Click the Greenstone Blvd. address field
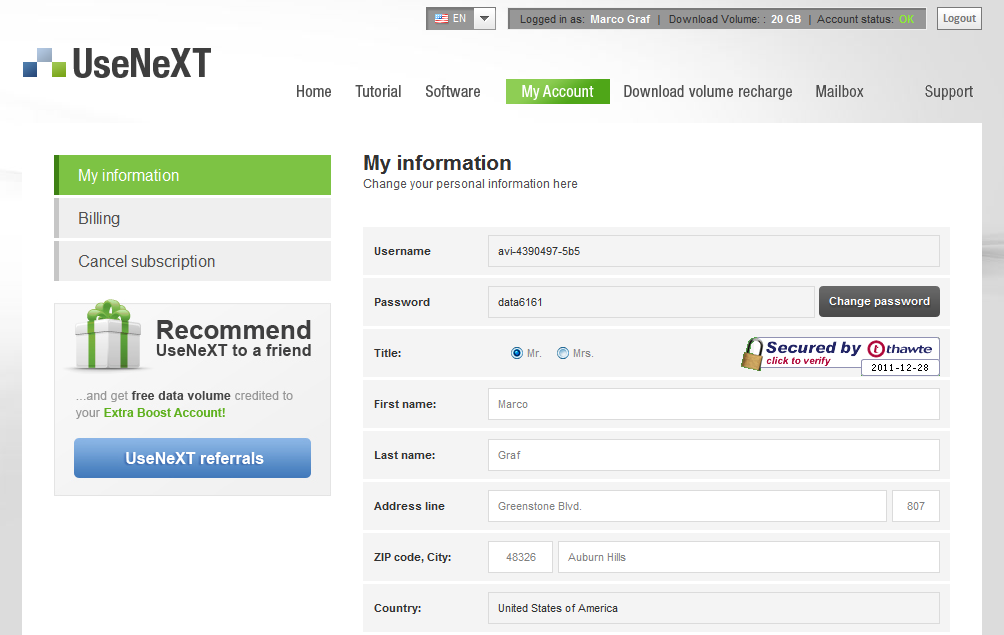Screen dimensions: 1004x635 coord(687,506)
